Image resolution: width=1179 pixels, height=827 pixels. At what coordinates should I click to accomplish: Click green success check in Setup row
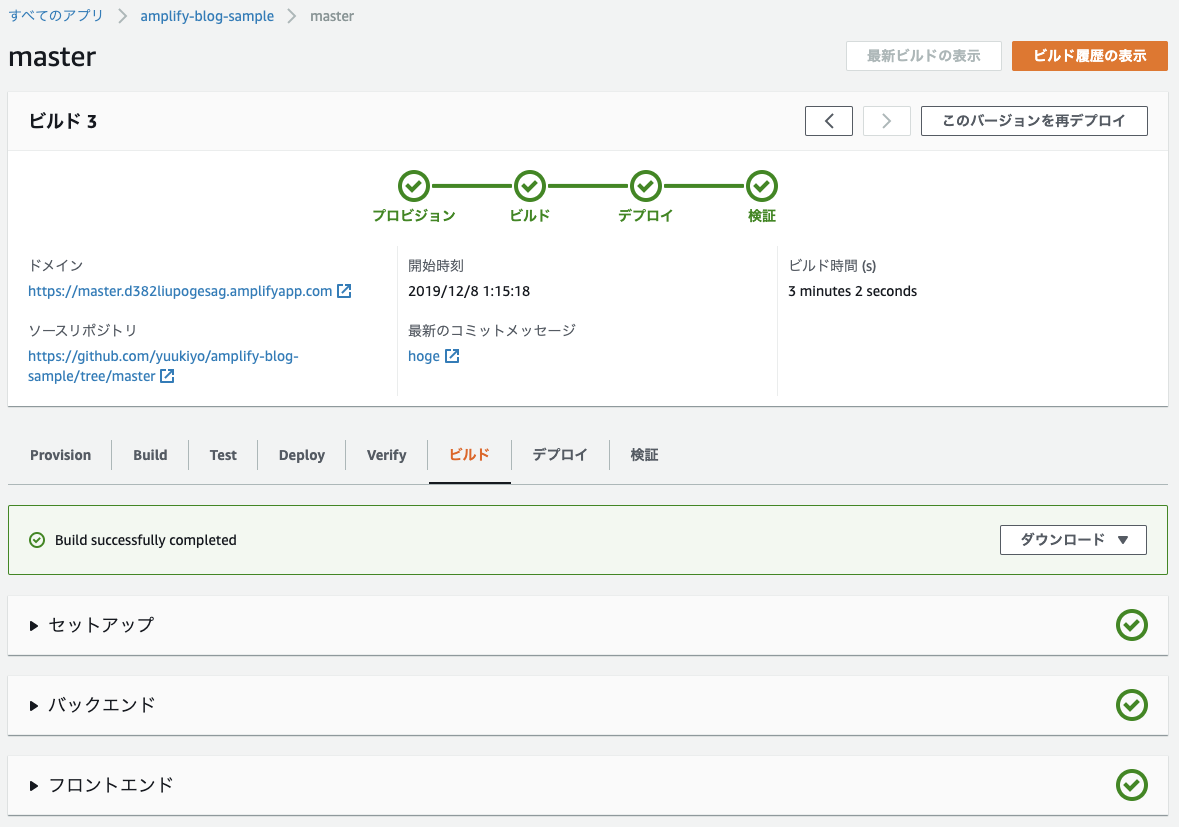1131,625
